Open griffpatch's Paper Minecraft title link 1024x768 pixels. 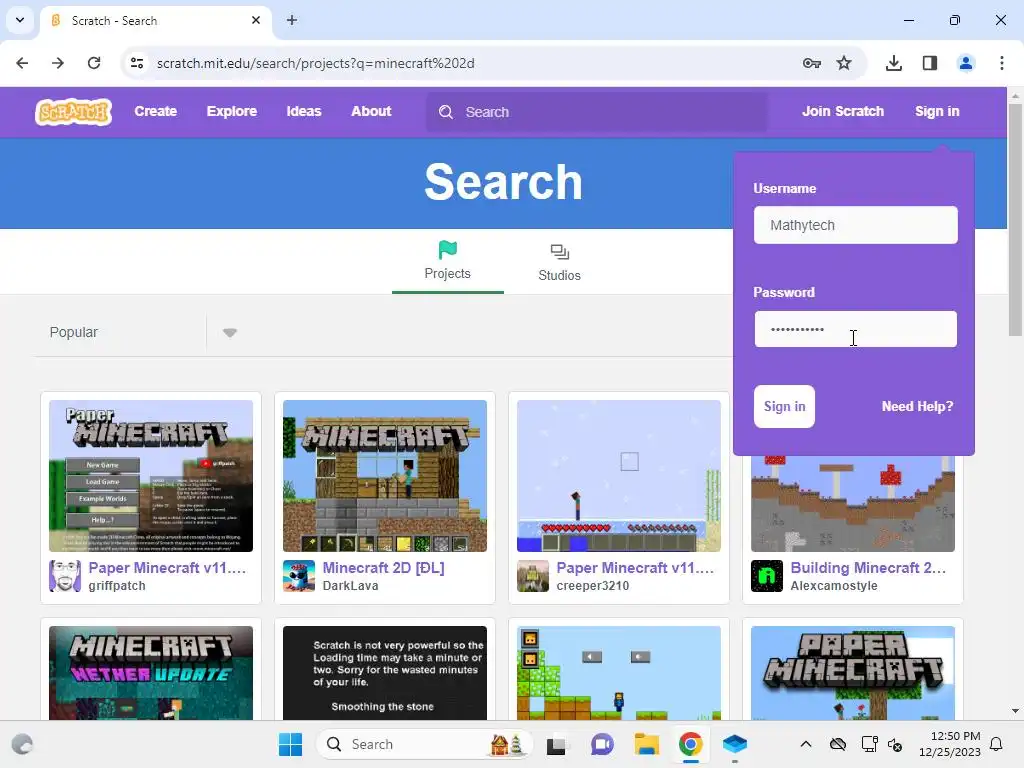tap(167, 568)
